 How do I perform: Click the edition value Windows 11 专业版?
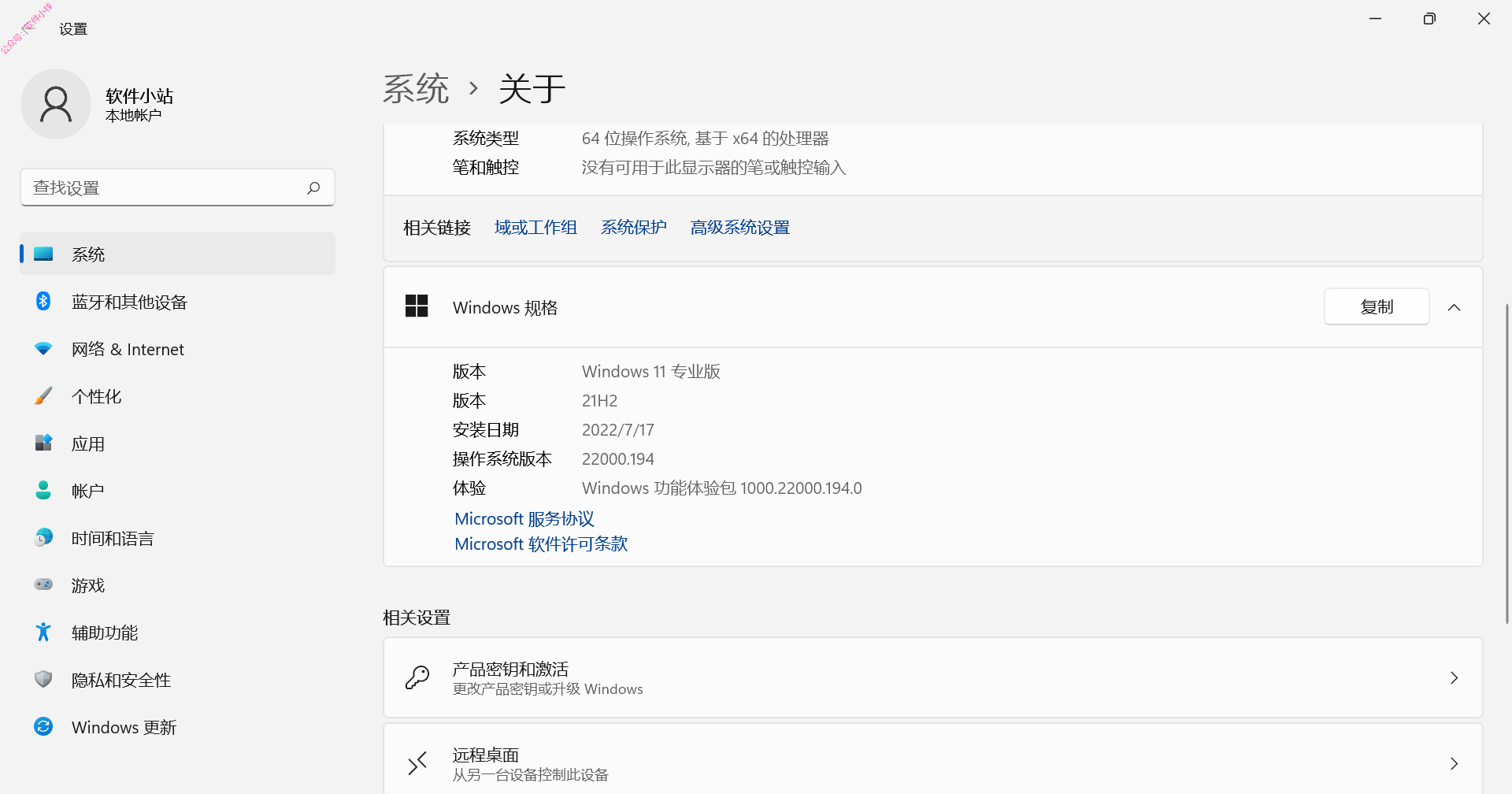click(x=651, y=372)
